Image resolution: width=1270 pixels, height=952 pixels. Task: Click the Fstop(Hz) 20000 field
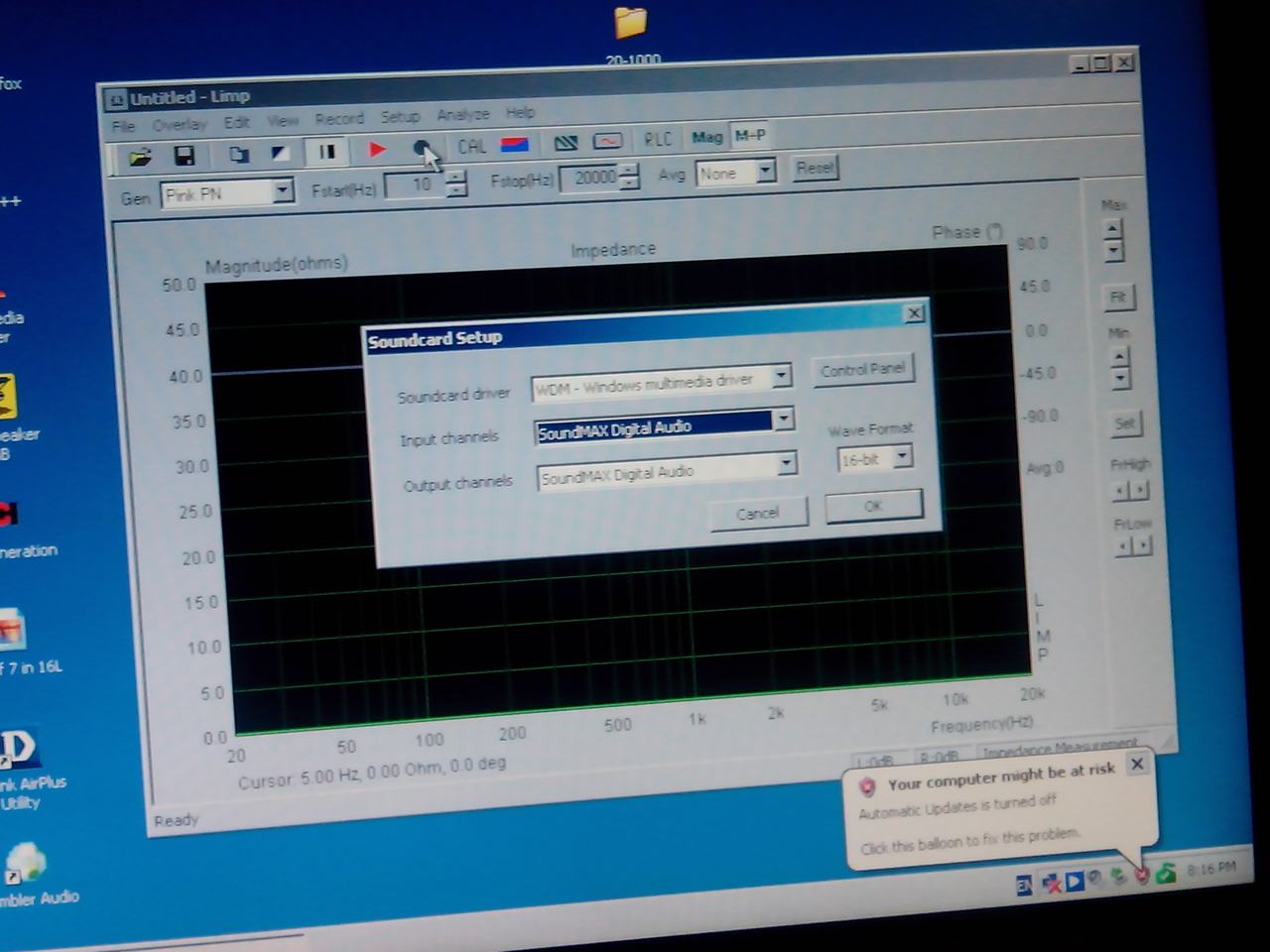pyautogui.click(x=590, y=178)
